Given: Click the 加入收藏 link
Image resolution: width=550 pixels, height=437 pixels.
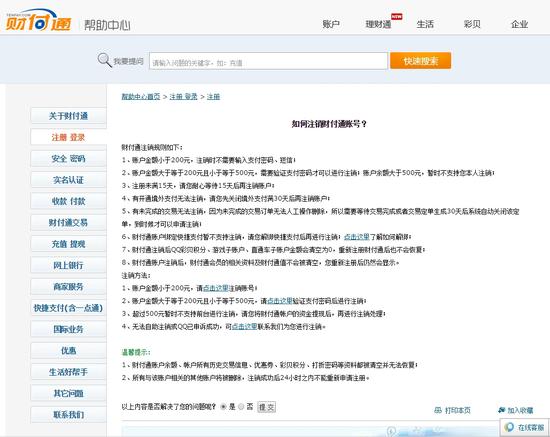Looking at the screenshot, I should tap(520, 410).
